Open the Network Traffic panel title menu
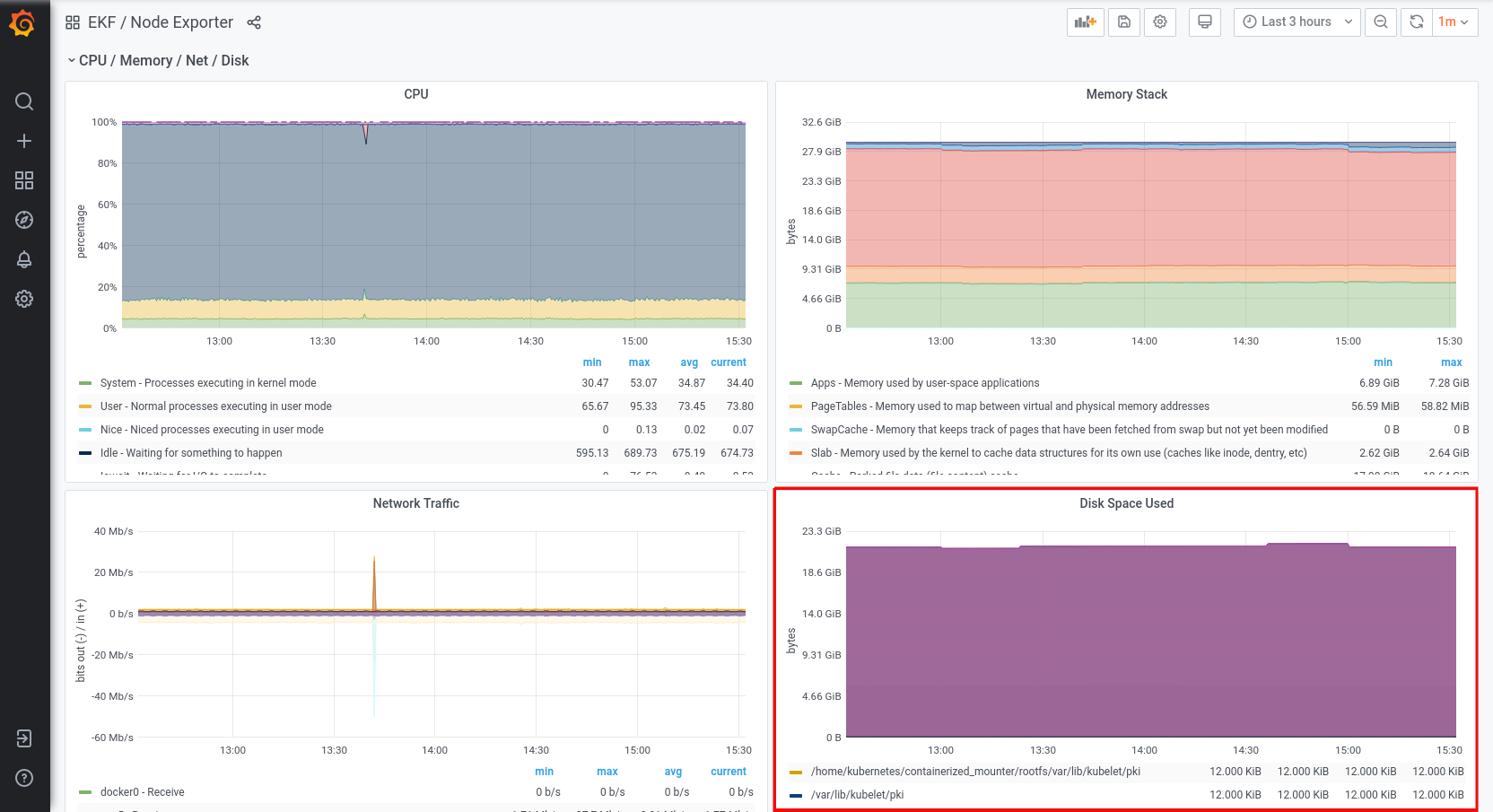Viewport: 1493px width, 812px height. click(x=416, y=503)
